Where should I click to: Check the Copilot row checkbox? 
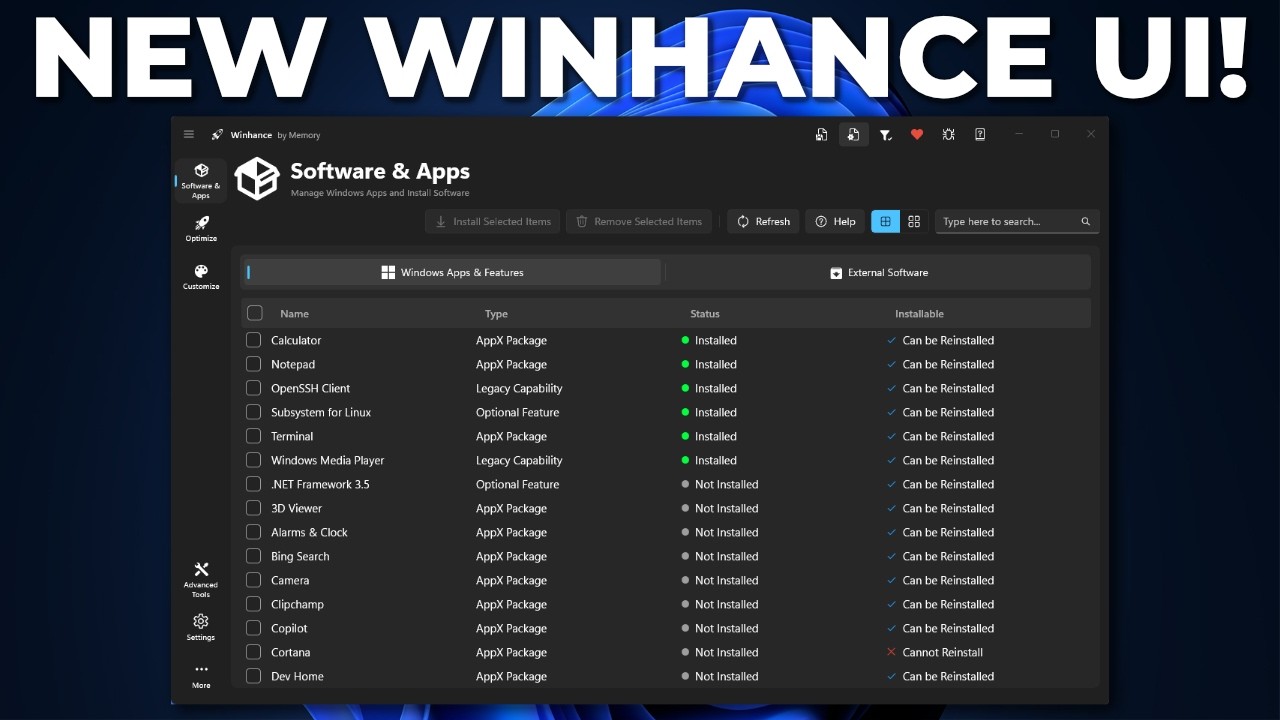pos(253,628)
